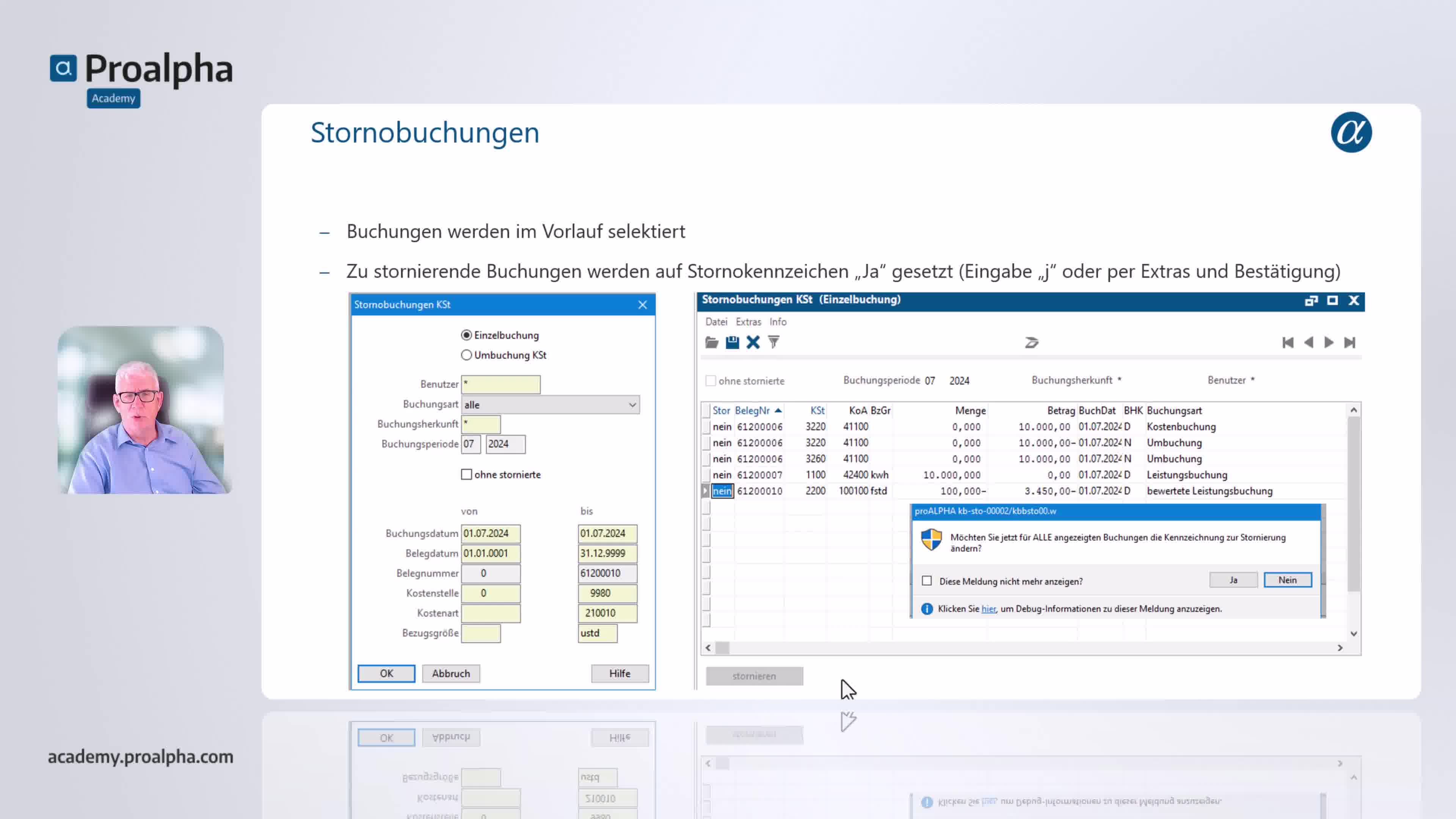Screen dimensions: 1456x819
Task: Open the Extras menu
Action: [x=748, y=322]
